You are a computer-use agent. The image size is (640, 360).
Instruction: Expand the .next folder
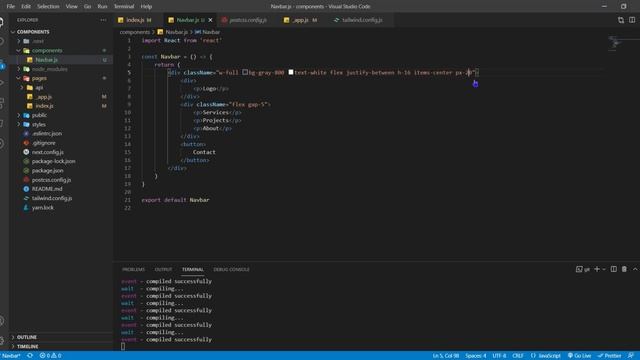(38, 41)
